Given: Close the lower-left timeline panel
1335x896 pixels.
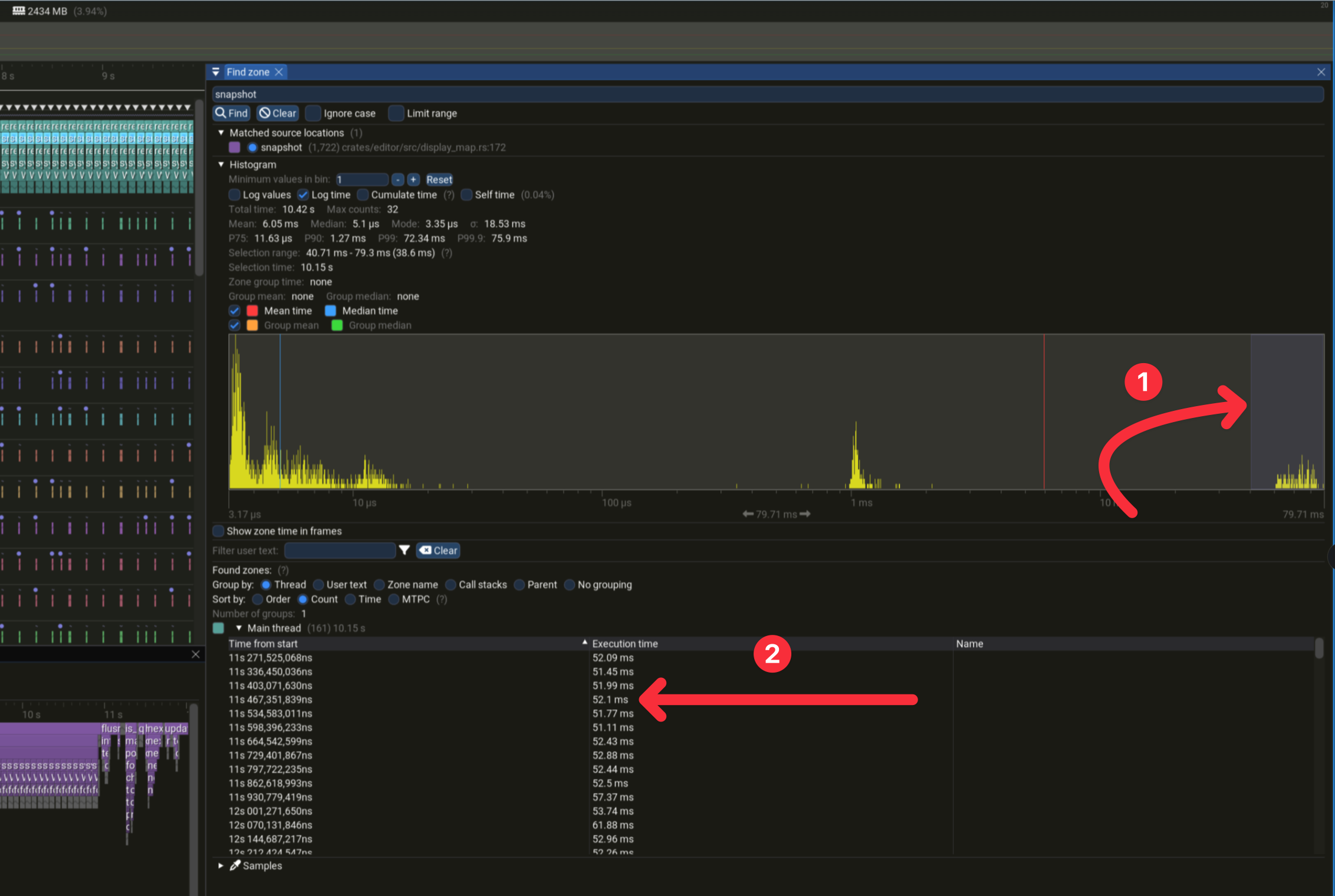Looking at the screenshot, I should [x=196, y=654].
